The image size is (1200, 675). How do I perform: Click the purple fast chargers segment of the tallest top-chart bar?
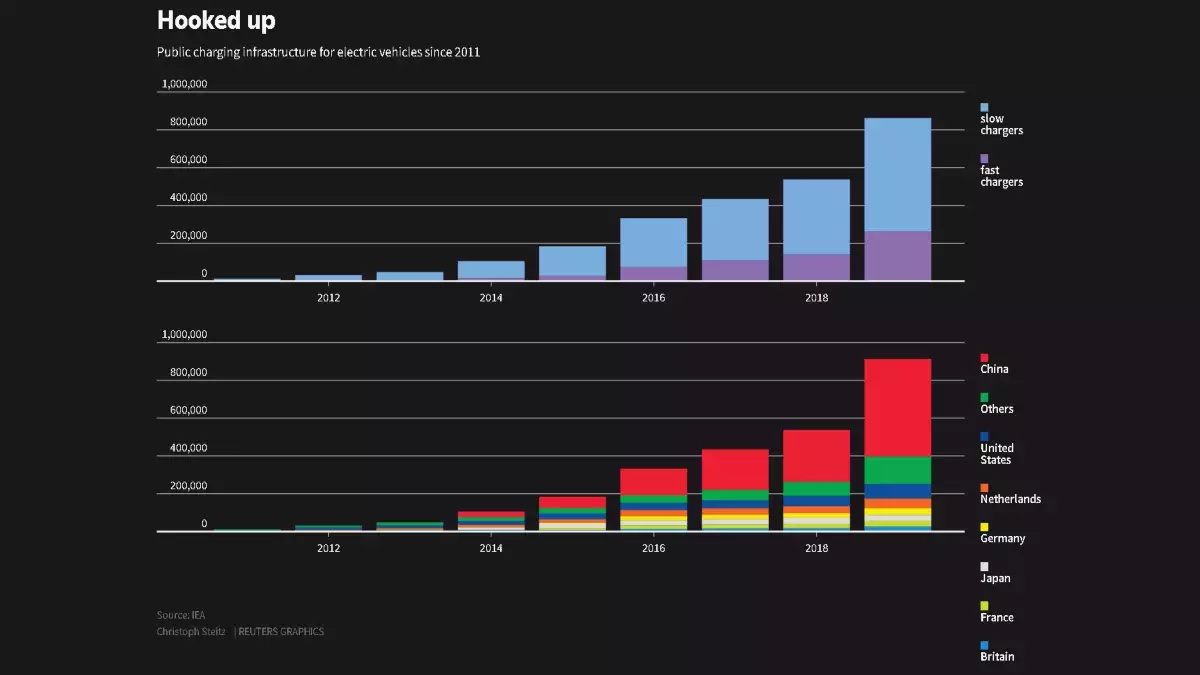pyautogui.click(x=897, y=256)
